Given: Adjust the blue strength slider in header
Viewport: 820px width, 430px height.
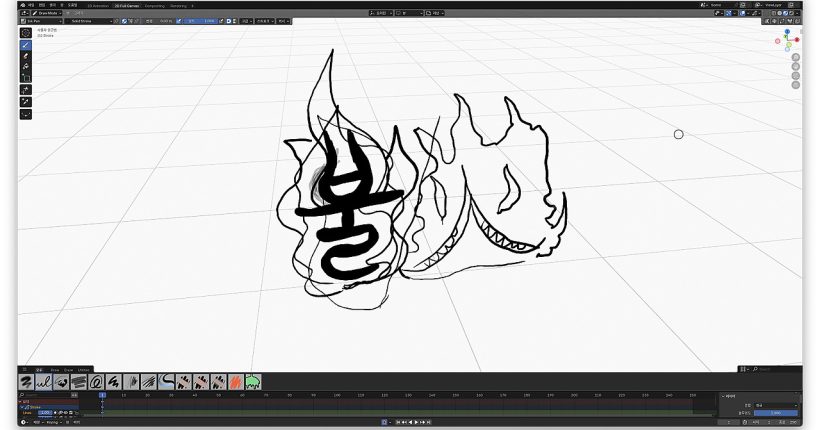Looking at the screenshot, I should coord(202,20).
